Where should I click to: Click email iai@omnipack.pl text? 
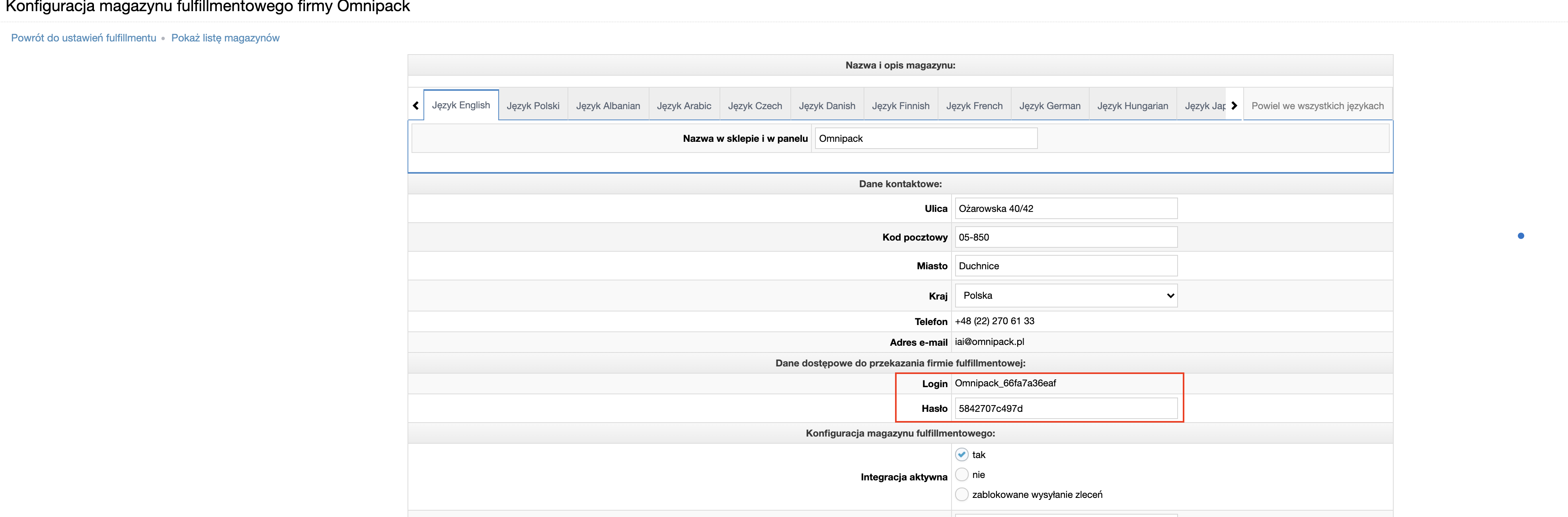[x=989, y=342]
